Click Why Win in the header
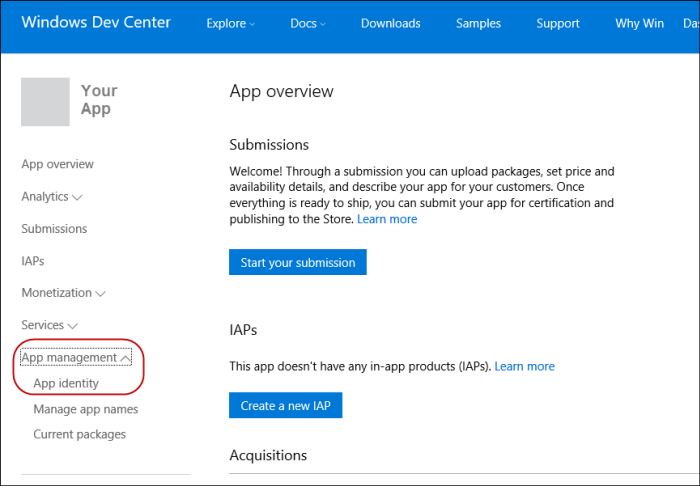The image size is (700, 486). 640,24
